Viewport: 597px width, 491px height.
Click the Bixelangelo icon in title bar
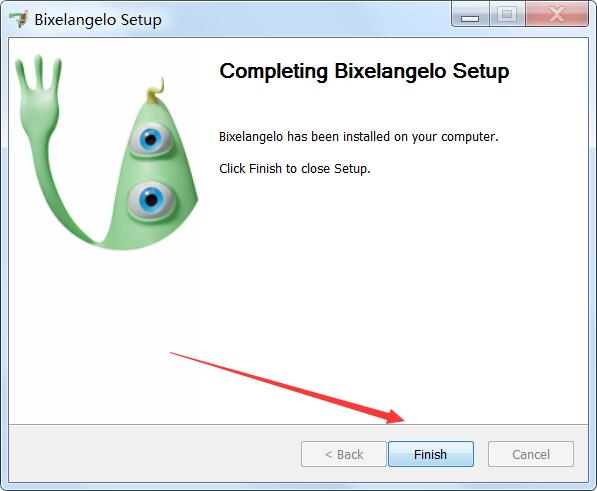click(x=19, y=19)
